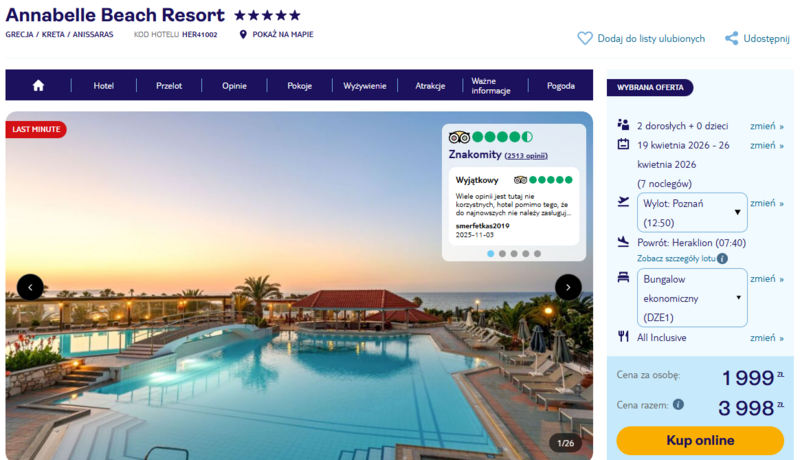
Task: Select the third review carousel dot
Action: (513, 254)
